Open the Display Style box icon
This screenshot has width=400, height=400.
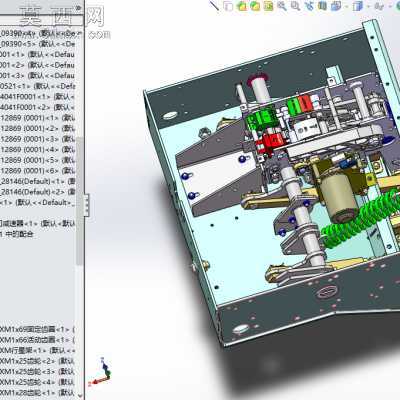pyautogui.click(x=358, y=6)
